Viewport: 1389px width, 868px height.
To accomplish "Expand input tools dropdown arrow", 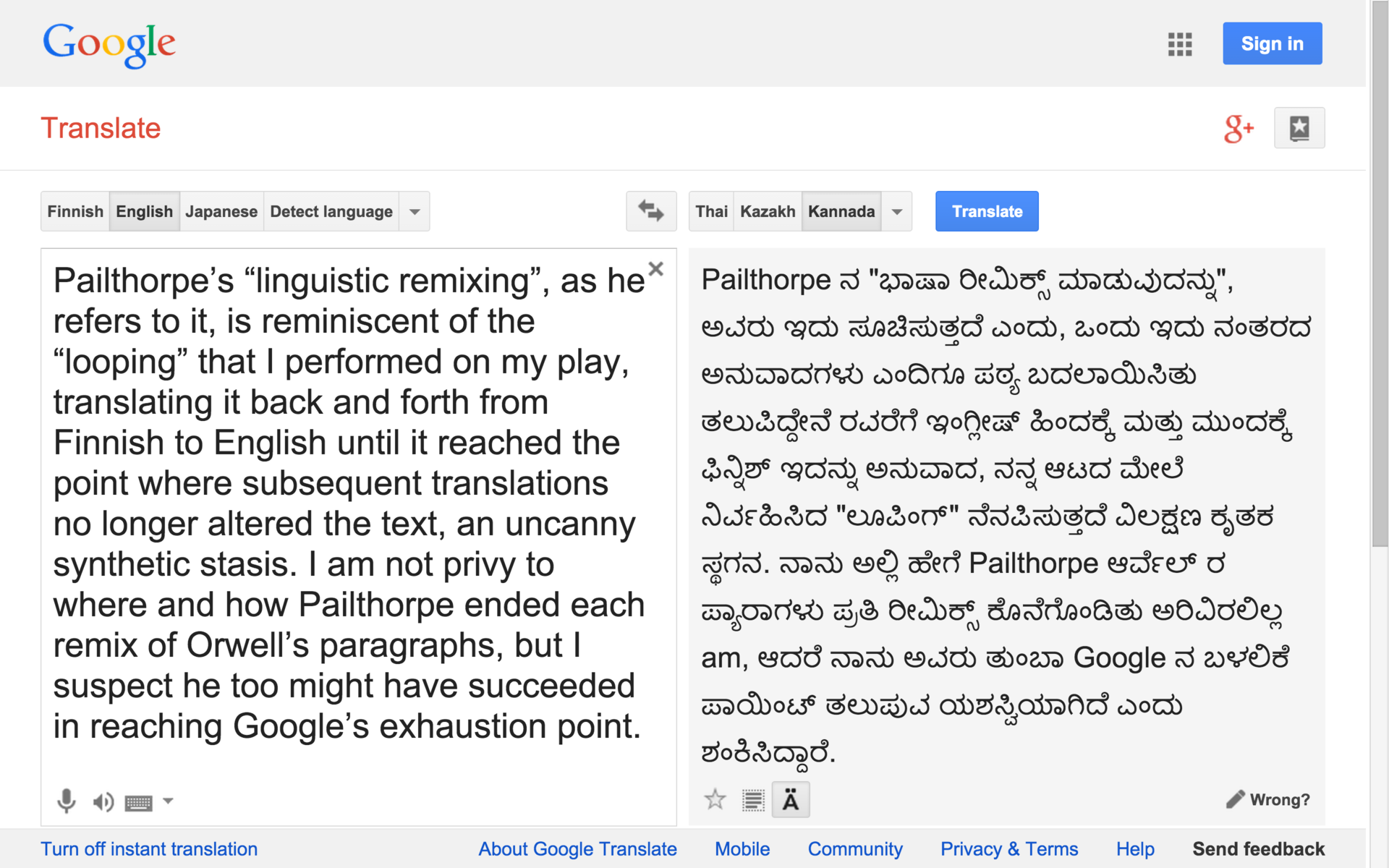I will 168,801.
